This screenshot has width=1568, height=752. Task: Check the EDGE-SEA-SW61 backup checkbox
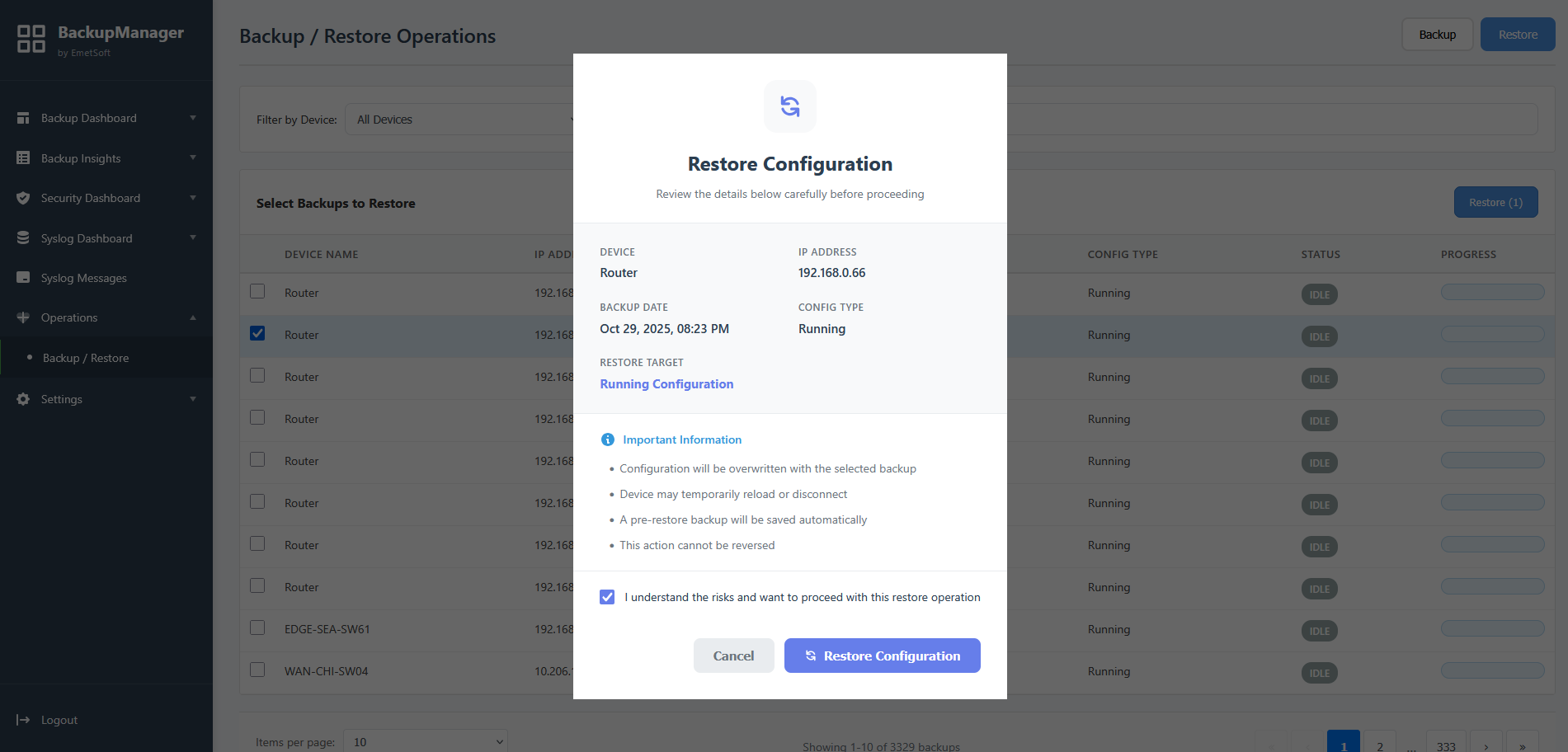[257, 627]
